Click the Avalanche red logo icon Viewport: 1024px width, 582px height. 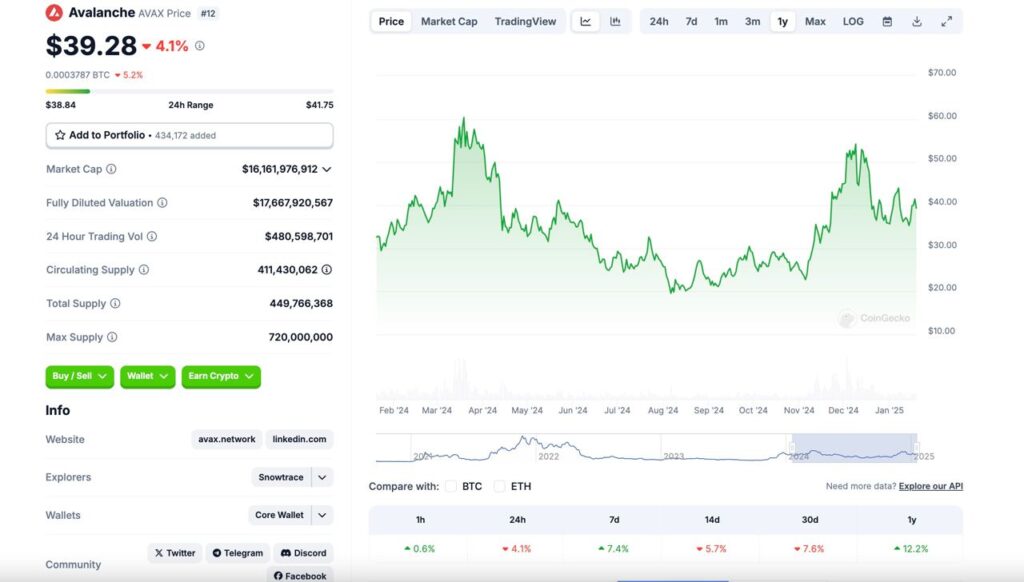coord(54,12)
